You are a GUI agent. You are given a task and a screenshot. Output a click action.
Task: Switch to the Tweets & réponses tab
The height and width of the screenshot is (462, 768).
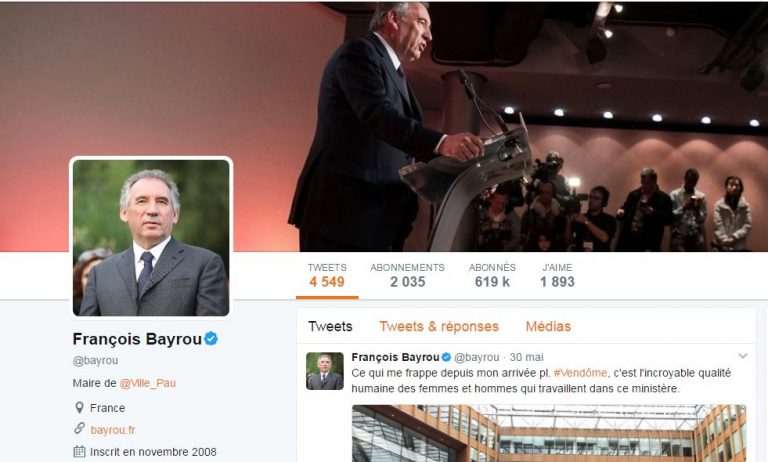[439, 326]
